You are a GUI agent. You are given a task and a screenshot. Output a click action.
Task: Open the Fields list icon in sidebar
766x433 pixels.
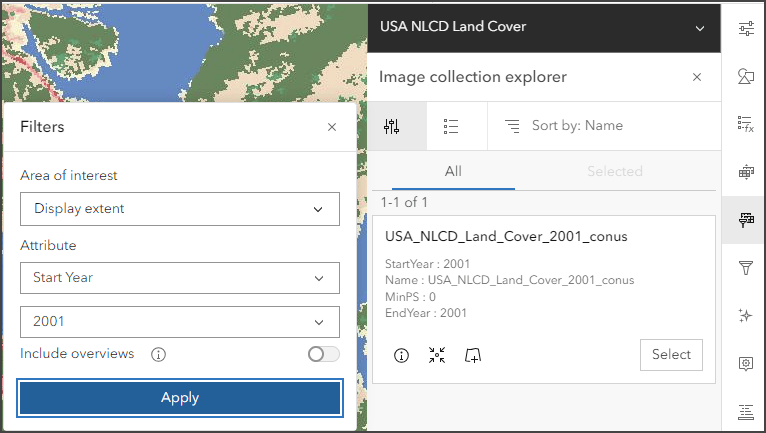(746, 412)
